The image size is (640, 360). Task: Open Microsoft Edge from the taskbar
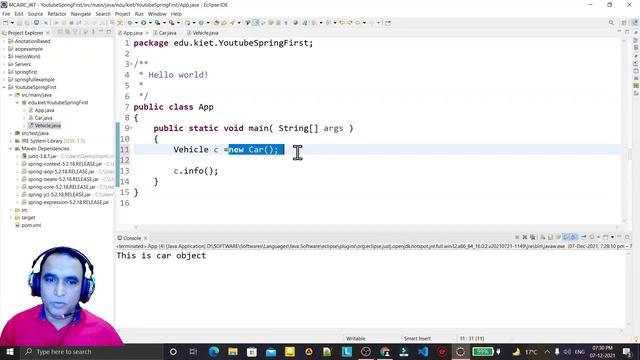(x=214, y=351)
